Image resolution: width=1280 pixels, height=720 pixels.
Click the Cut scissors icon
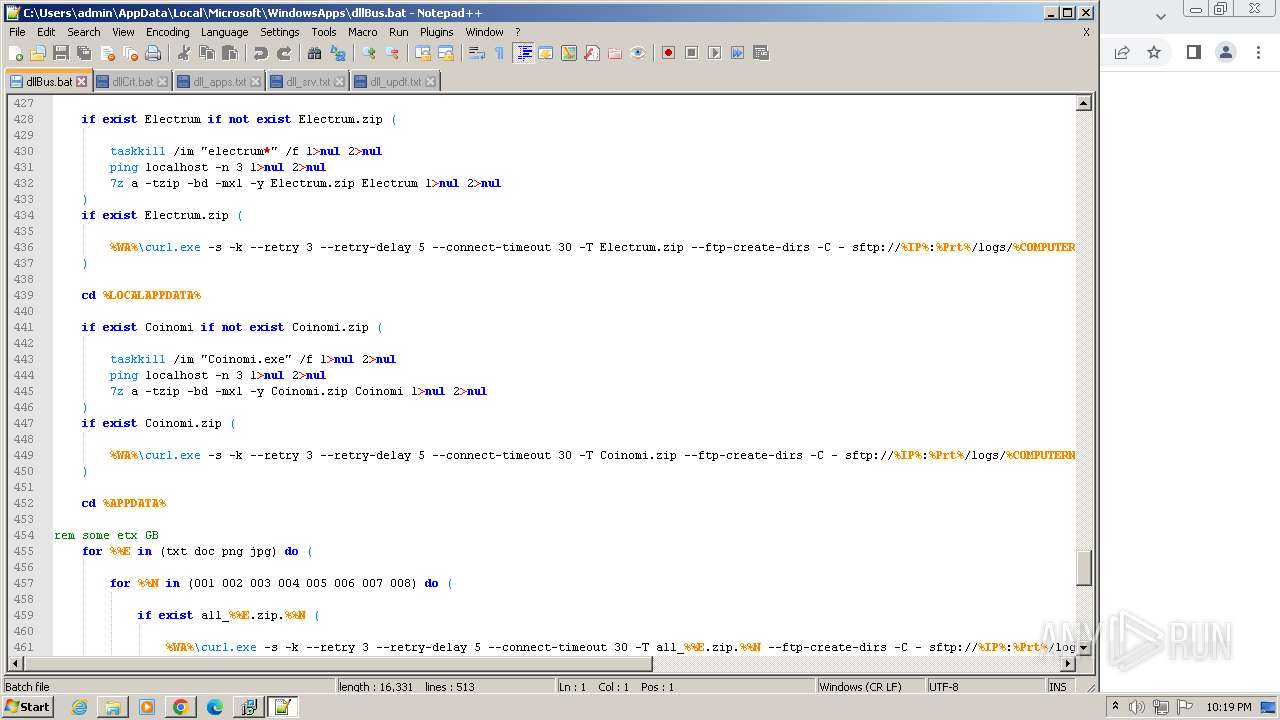tap(184, 53)
